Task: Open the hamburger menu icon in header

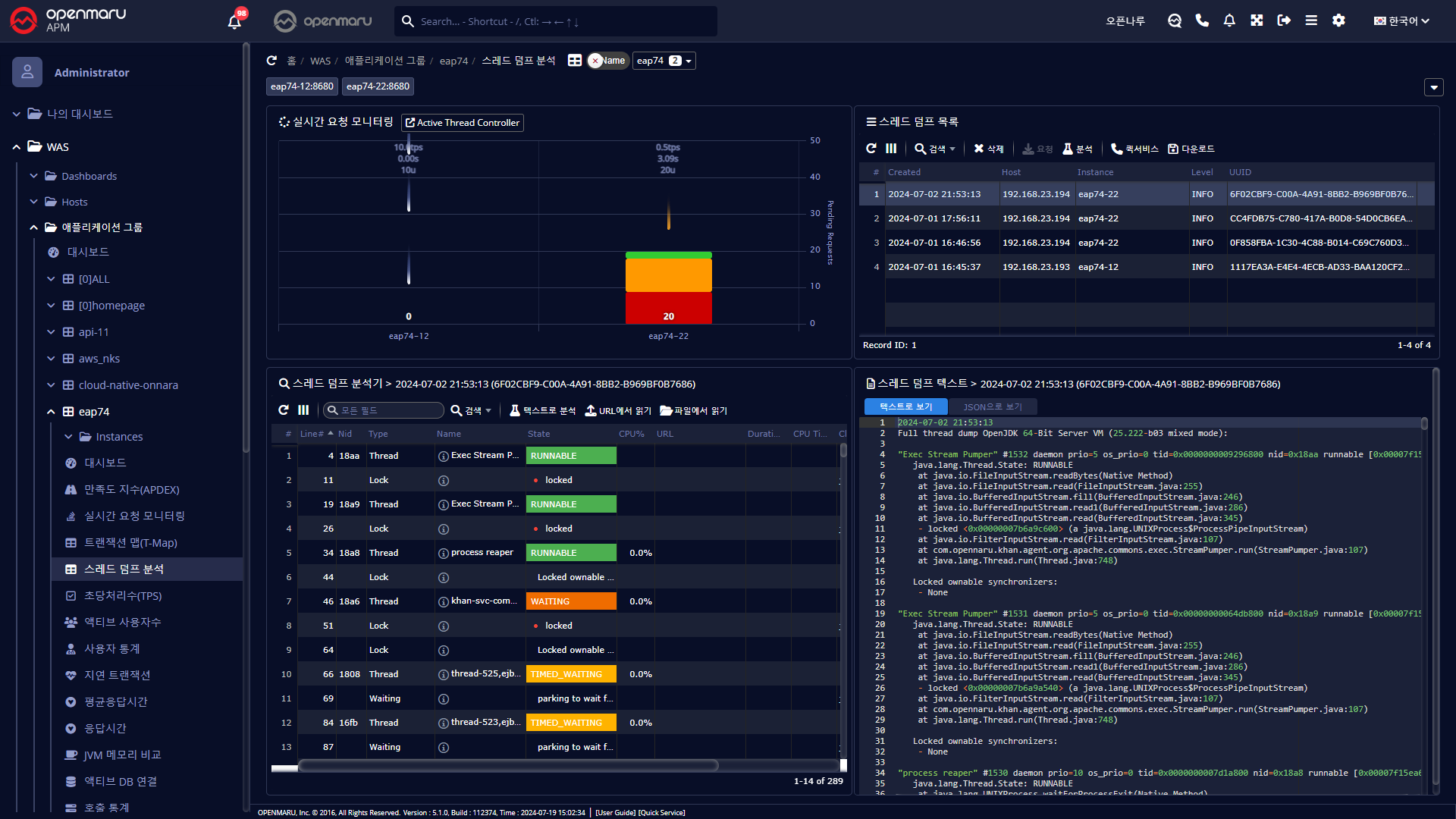Action: (x=1311, y=20)
